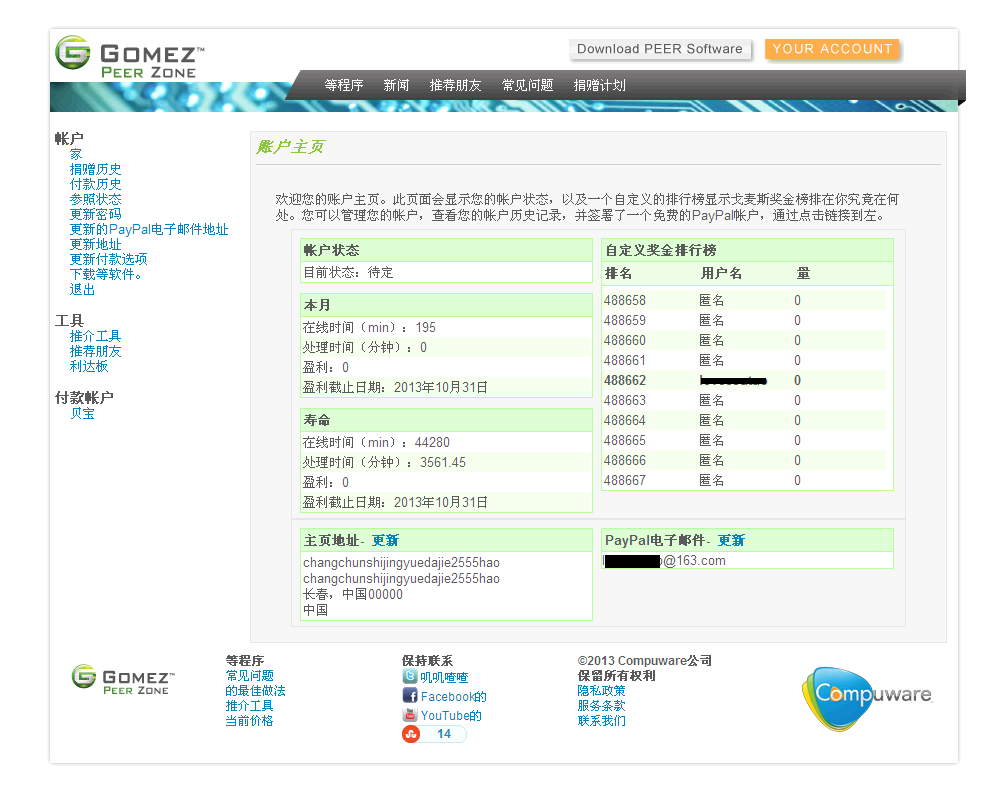
Task: Click 更新 next to PayPal电子邮件
Action: click(731, 541)
